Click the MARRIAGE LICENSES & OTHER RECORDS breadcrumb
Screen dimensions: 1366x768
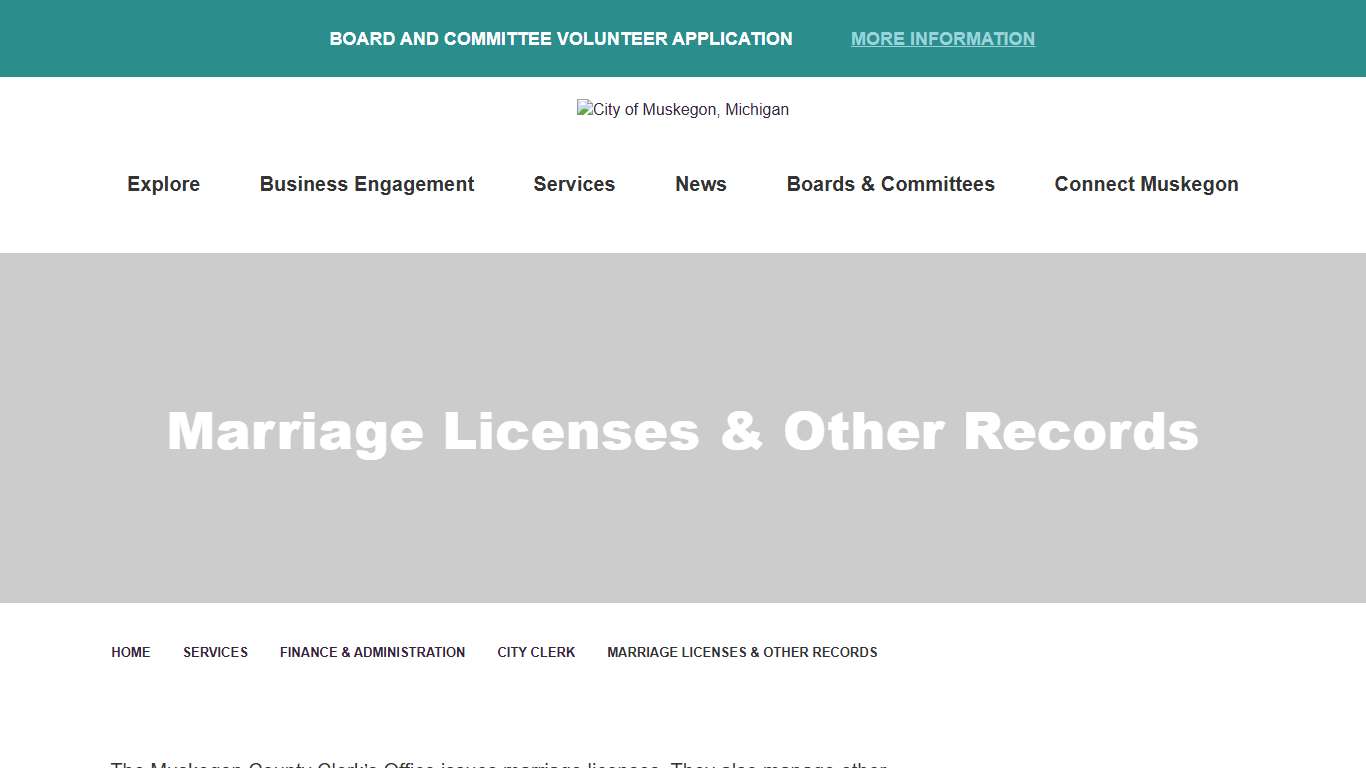(x=741, y=652)
